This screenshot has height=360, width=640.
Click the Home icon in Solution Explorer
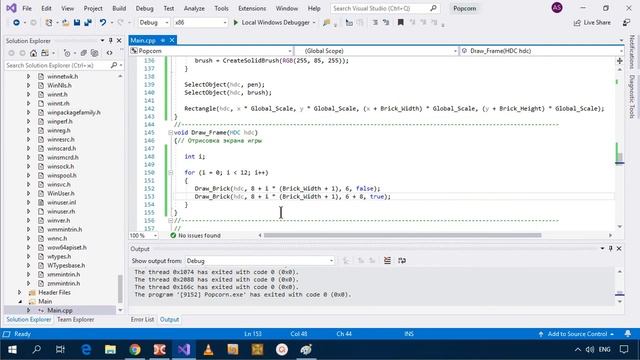coord(33,53)
